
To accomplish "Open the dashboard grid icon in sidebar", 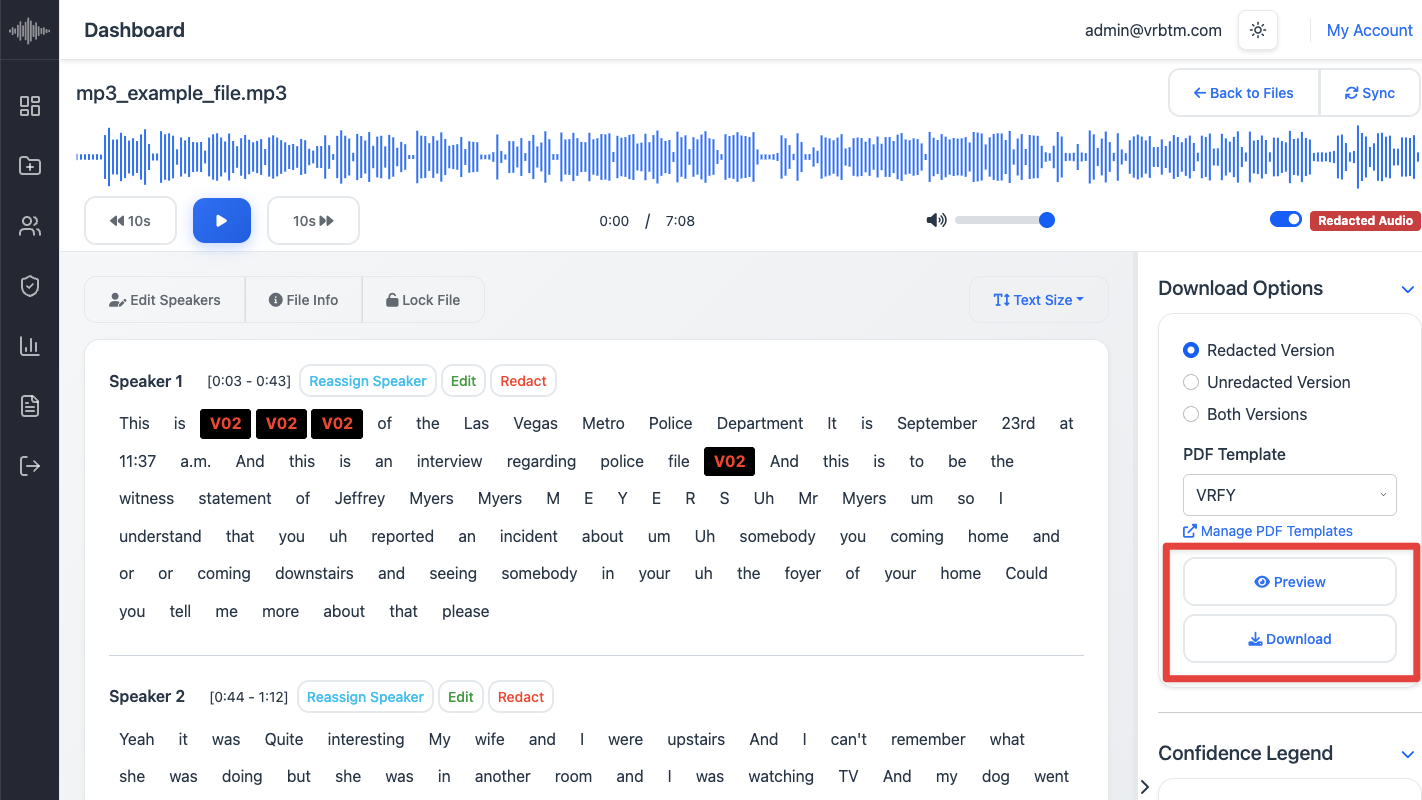I will [30, 106].
